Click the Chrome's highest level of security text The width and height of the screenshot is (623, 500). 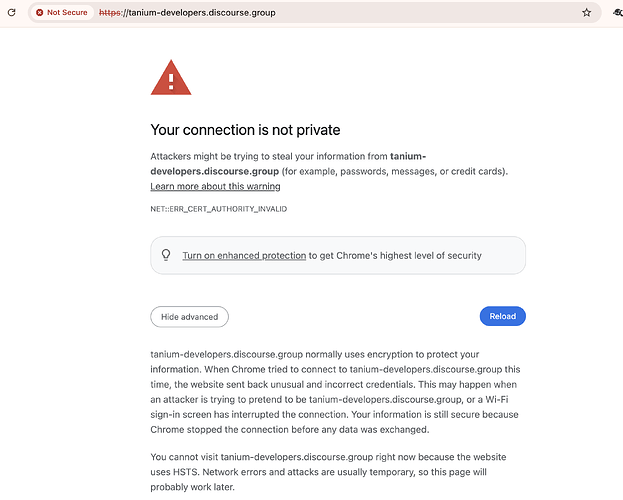coord(409,256)
